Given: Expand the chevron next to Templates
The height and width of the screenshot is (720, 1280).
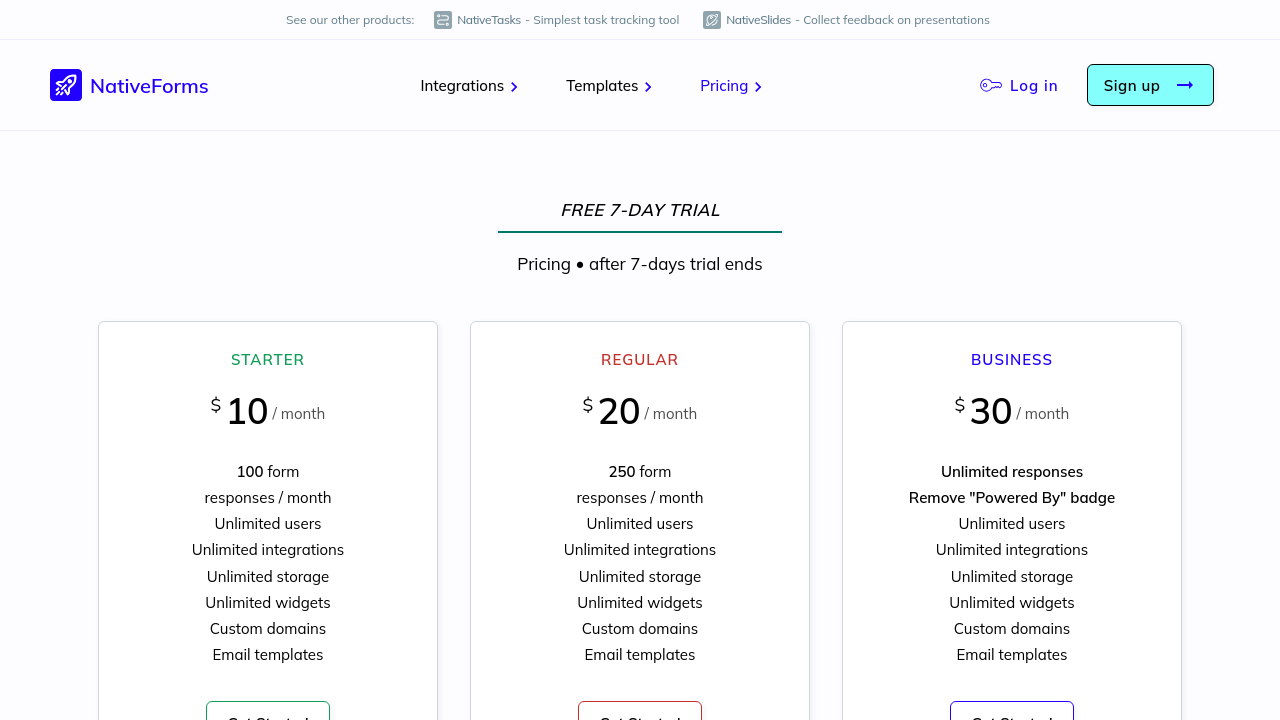Looking at the screenshot, I should 648,87.
